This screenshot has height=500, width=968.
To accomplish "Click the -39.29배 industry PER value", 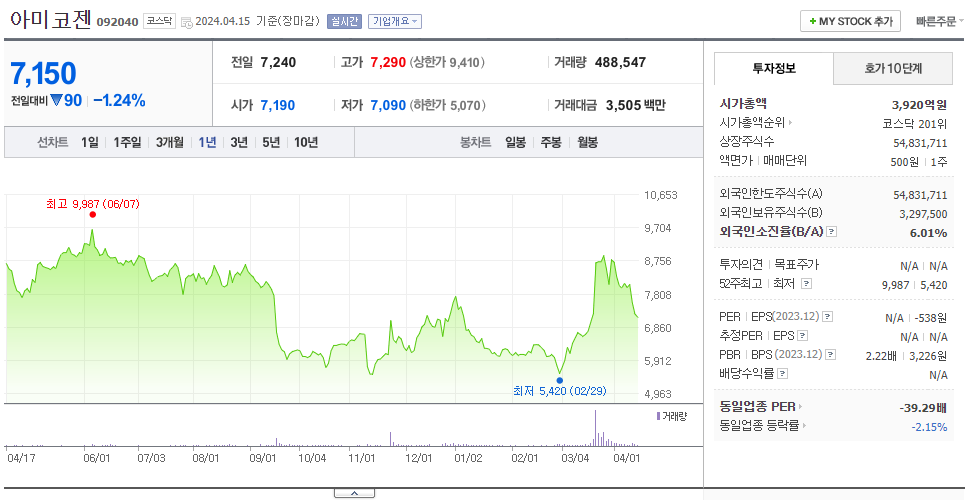I will (x=923, y=407).
